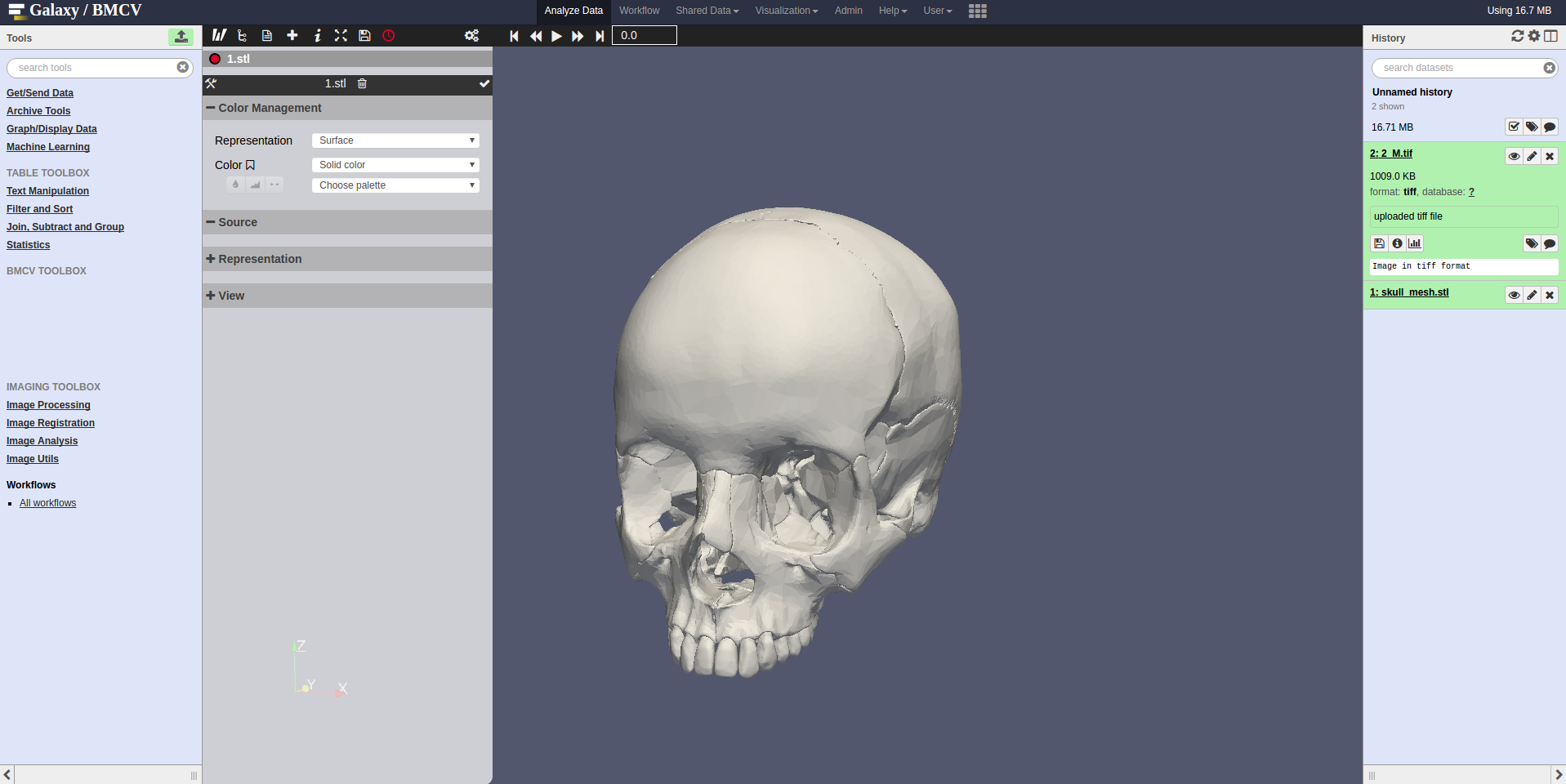Toggle visibility of 2_M.tif dataset
The width and height of the screenshot is (1566, 784).
click(x=1514, y=156)
